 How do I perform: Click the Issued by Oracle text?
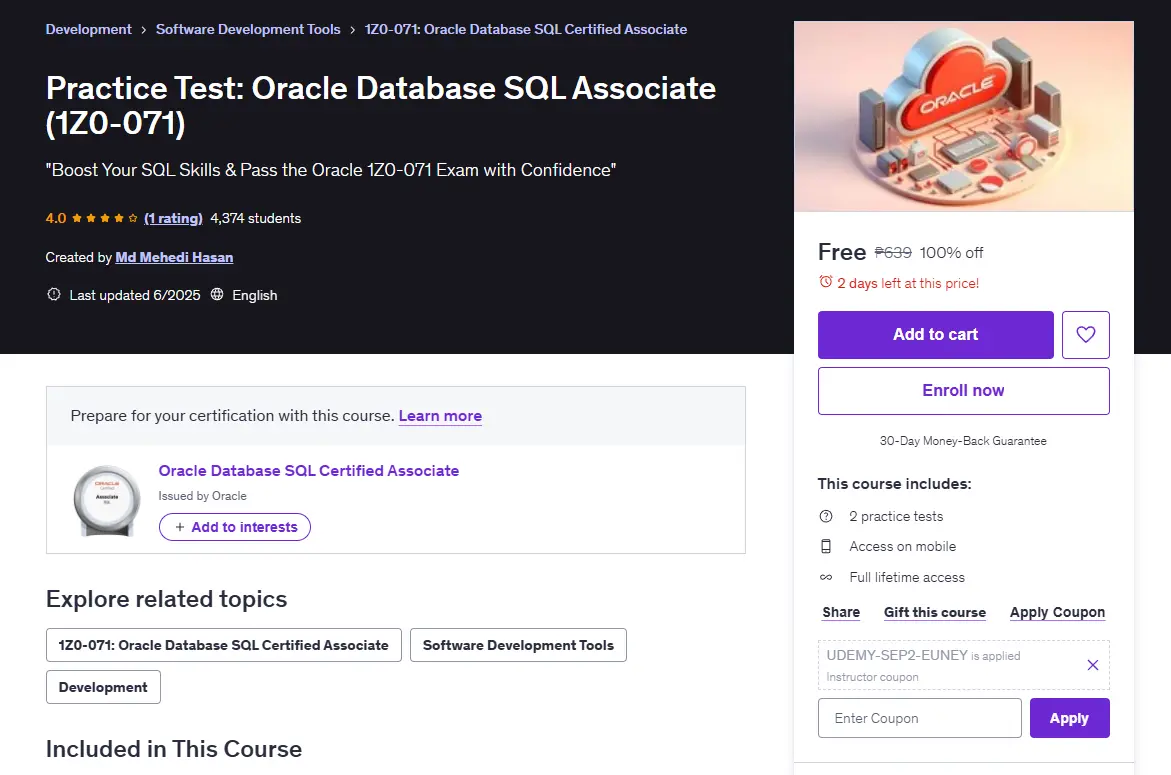click(202, 496)
